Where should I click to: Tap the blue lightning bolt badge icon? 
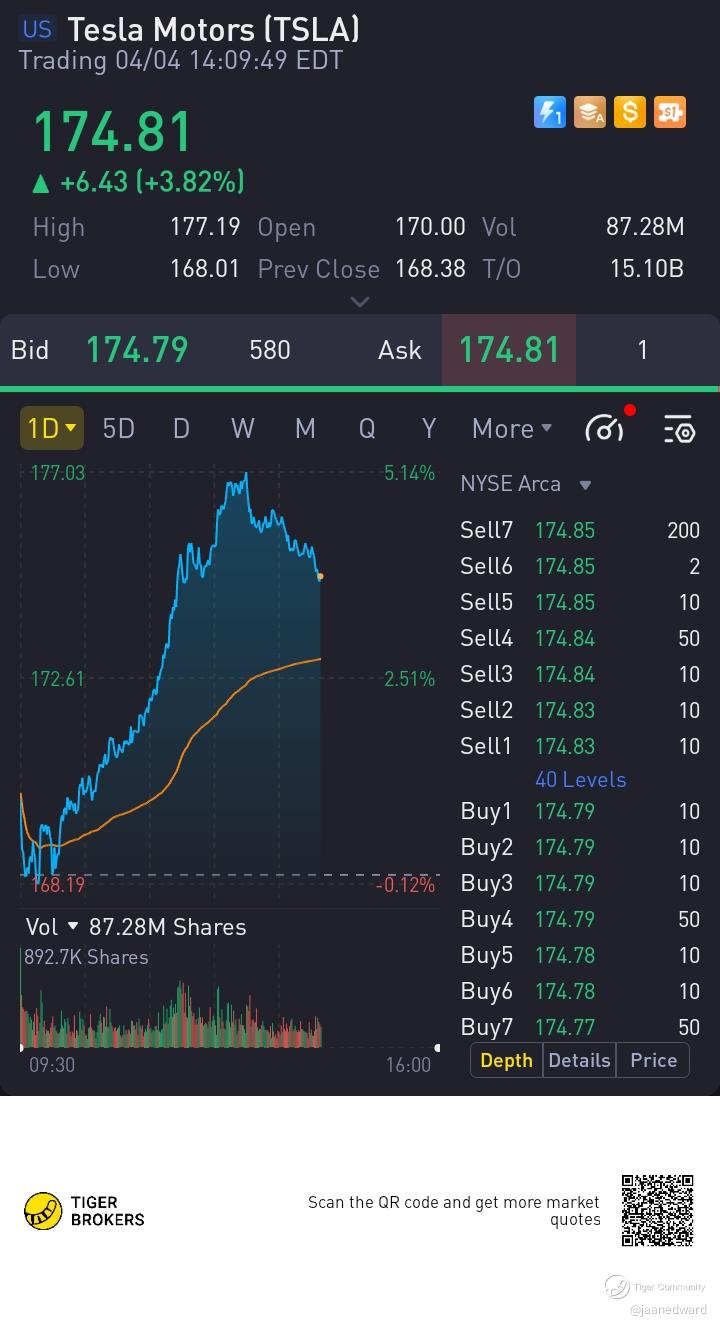(549, 112)
